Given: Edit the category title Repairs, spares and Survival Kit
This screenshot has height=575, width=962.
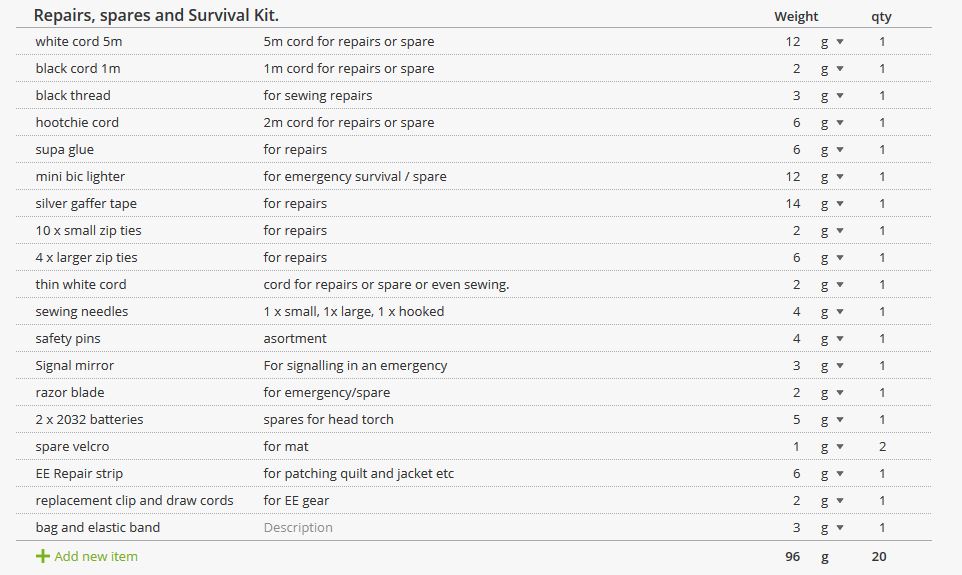Looking at the screenshot, I should (156, 15).
